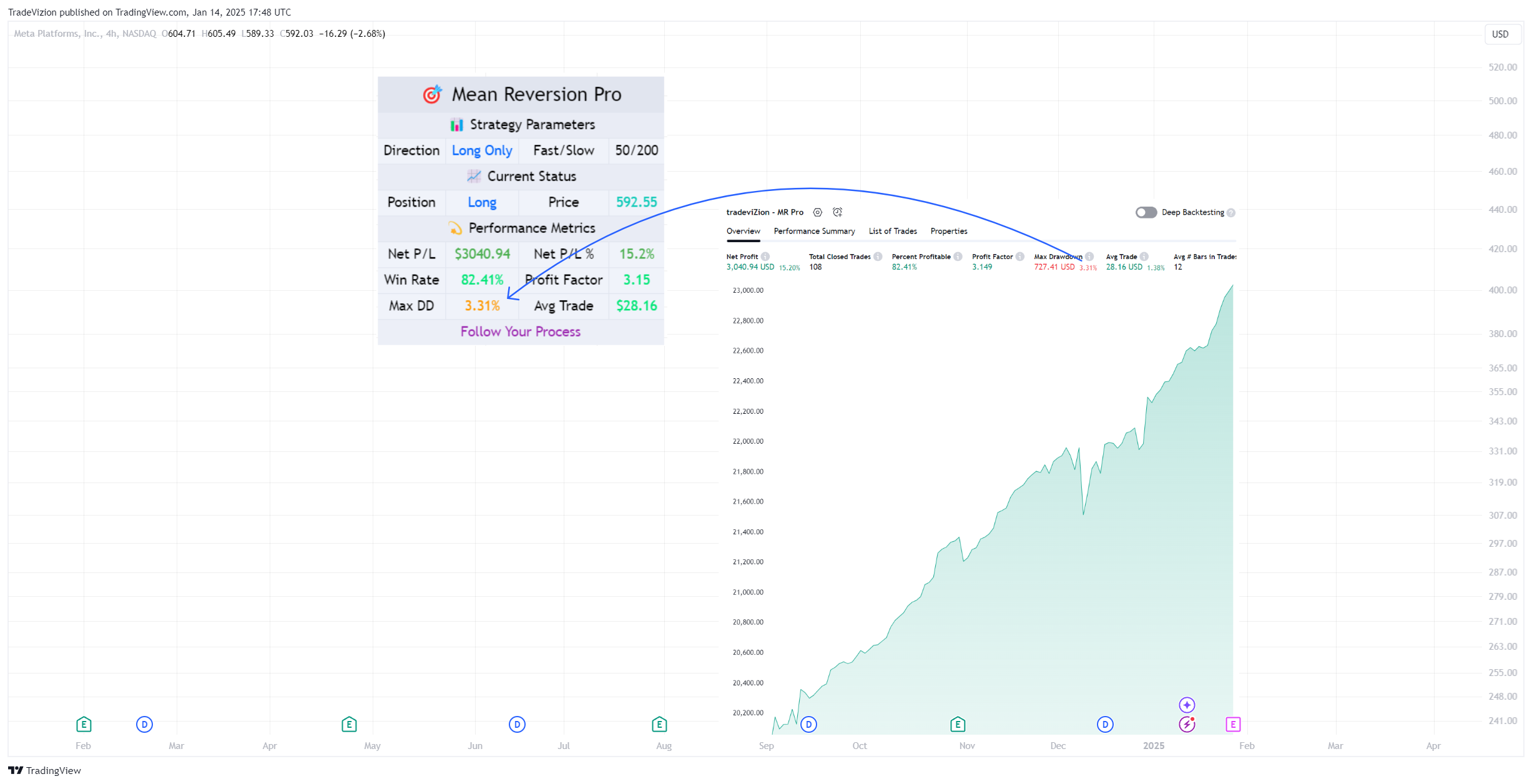Click the '3.149' profit factor value

coord(982,267)
